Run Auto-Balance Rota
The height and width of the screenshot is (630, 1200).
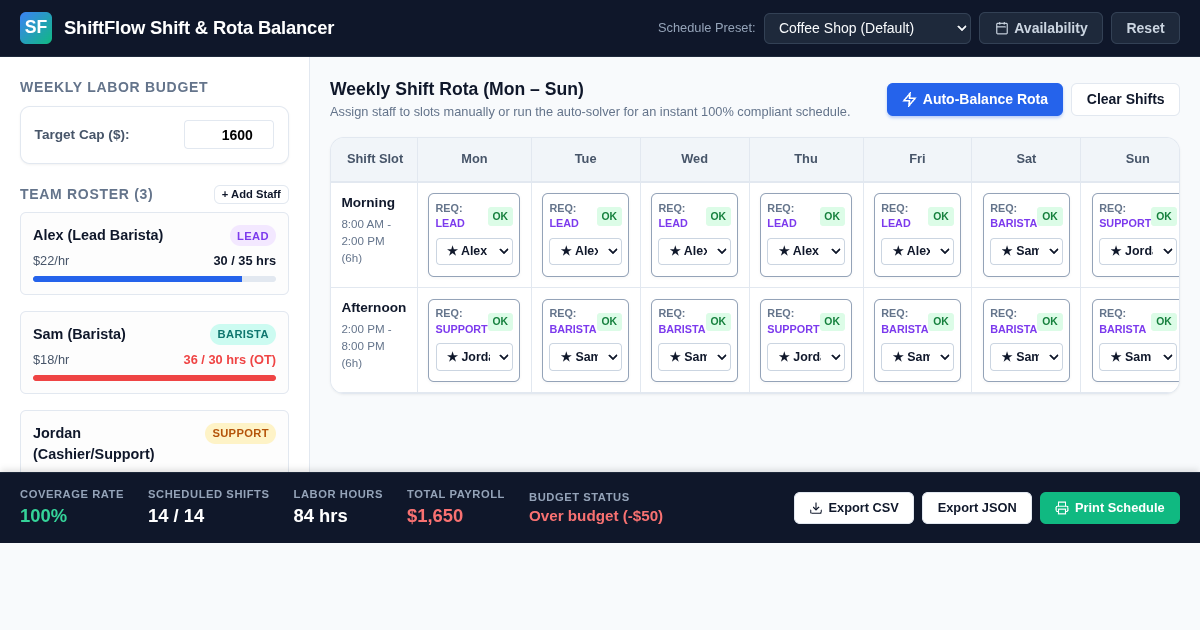(975, 99)
